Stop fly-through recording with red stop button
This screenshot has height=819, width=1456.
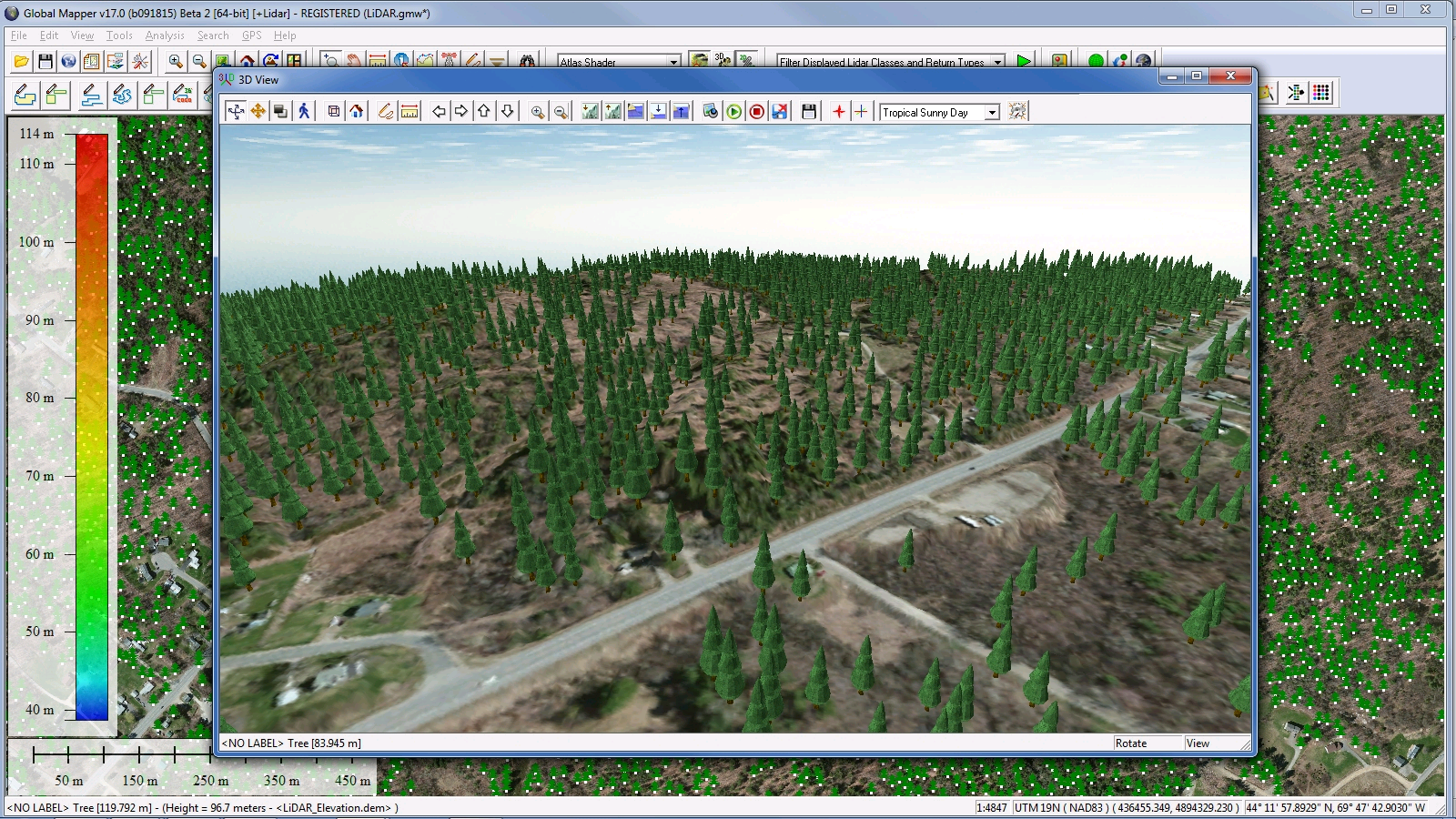point(756,111)
